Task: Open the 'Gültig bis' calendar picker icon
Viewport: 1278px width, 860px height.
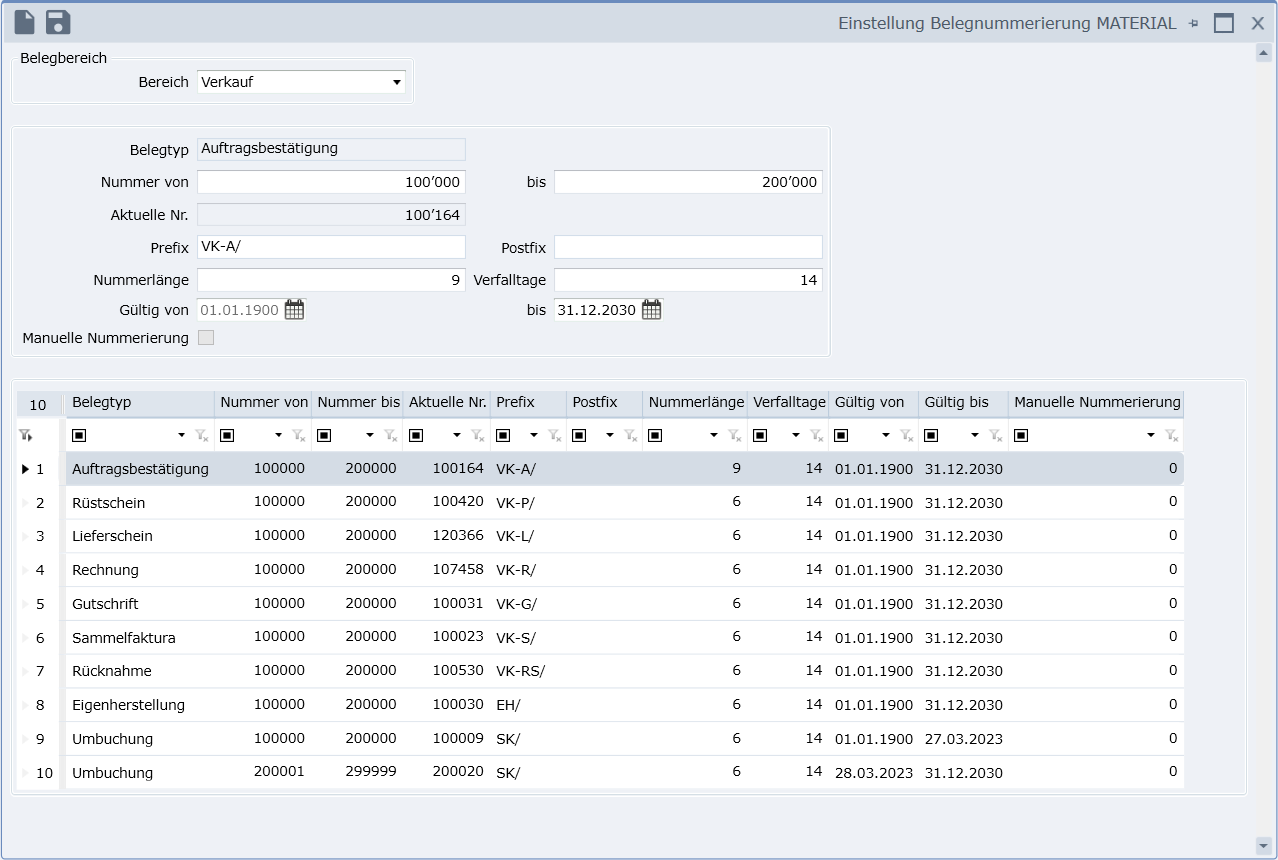Action: click(x=651, y=310)
